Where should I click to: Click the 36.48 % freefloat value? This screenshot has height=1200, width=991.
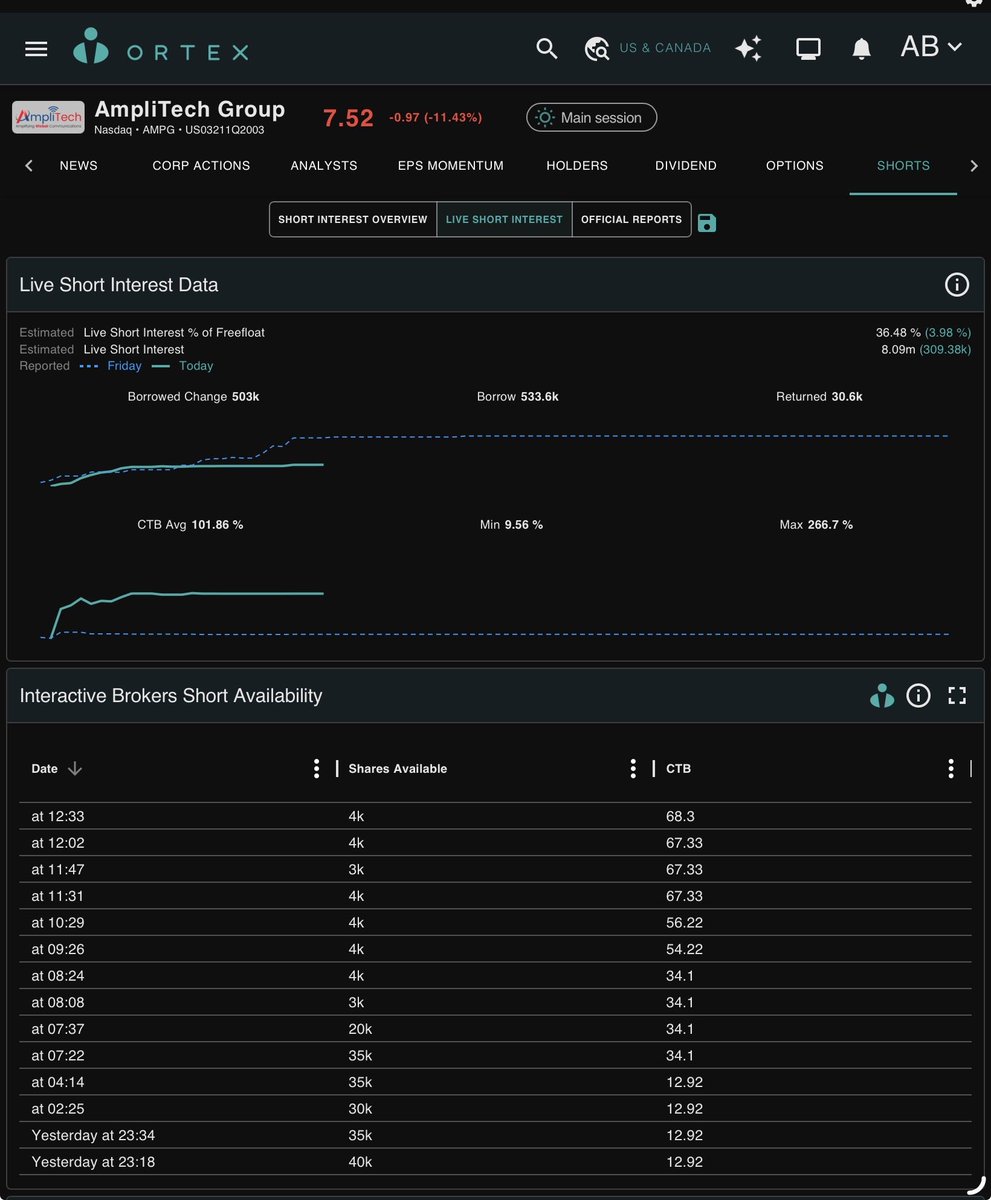tap(898, 332)
